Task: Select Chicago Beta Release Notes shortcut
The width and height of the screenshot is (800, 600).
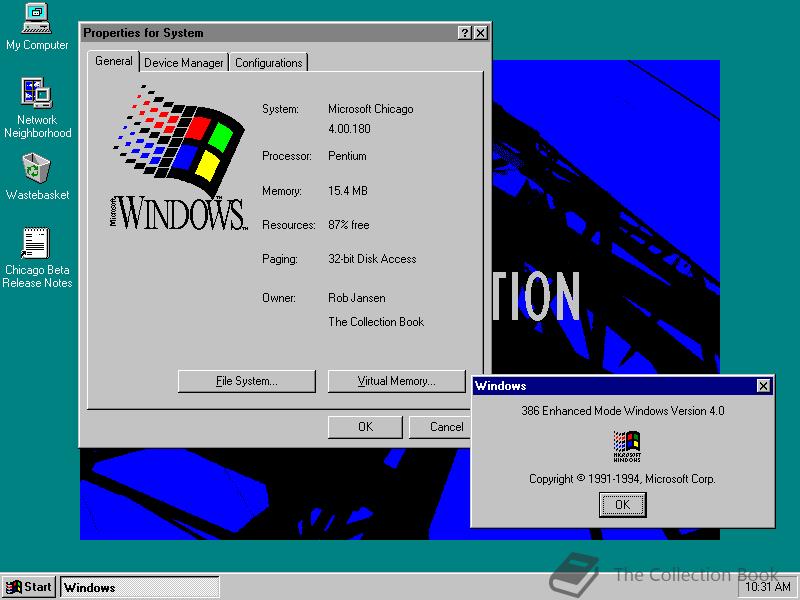Action: [x=37, y=258]
